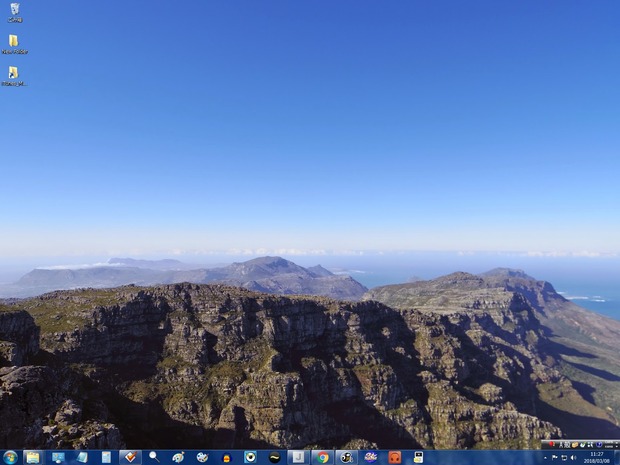Click the red dot on the language bar
This screenshot has height=465, width=620.
tap(552, 444)
